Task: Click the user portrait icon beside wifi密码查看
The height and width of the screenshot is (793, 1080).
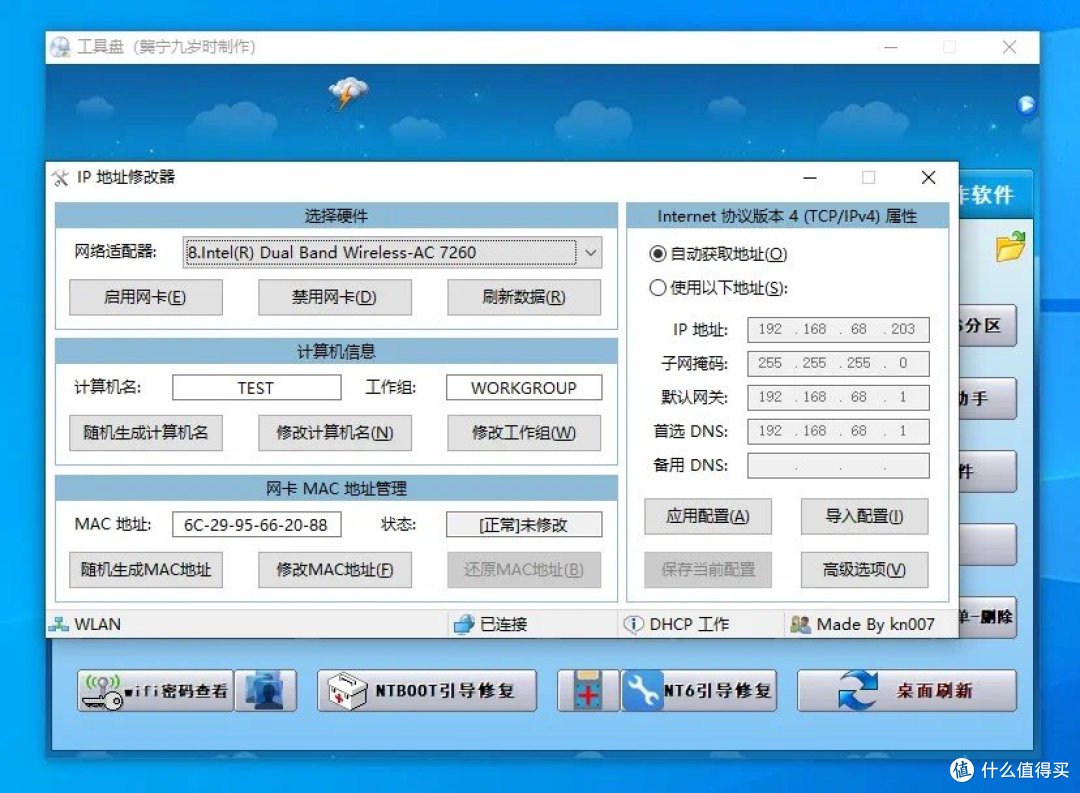Action: click(x=266, y=690)
